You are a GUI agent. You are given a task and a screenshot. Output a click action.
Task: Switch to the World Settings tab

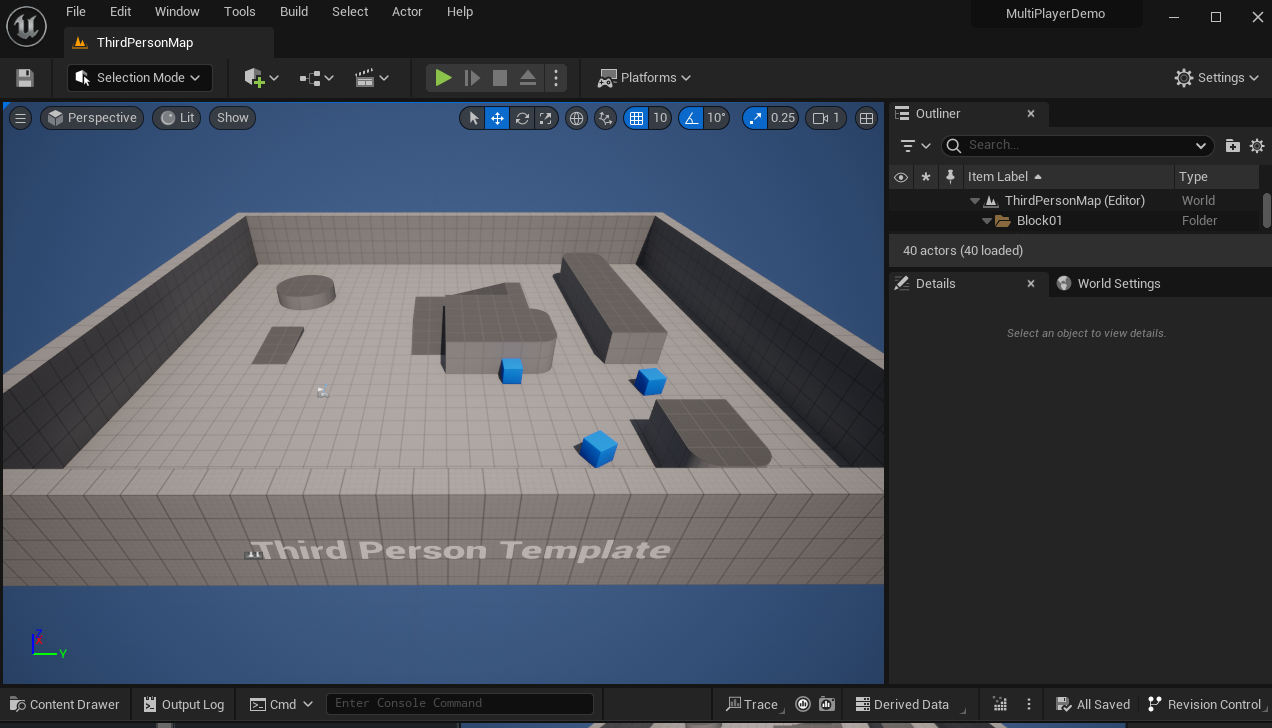(x=1118, y=284)
